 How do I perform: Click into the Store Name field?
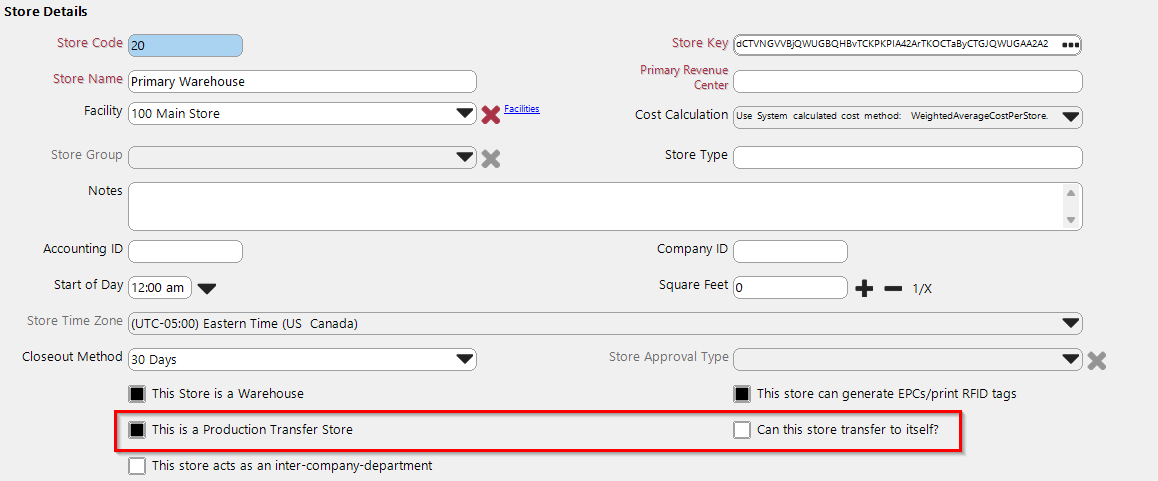pyautogui.click(x=300, y=81)
